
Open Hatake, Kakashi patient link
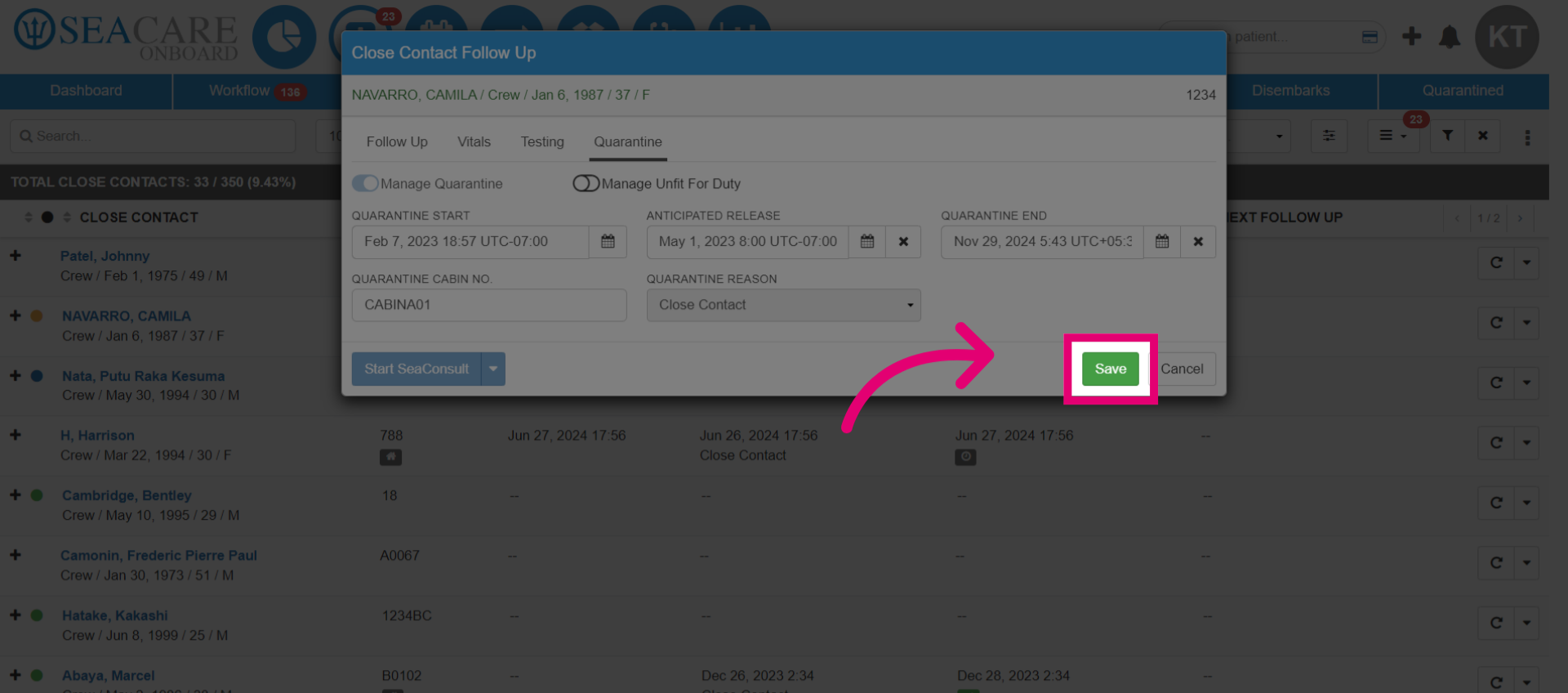pos(115,615)
